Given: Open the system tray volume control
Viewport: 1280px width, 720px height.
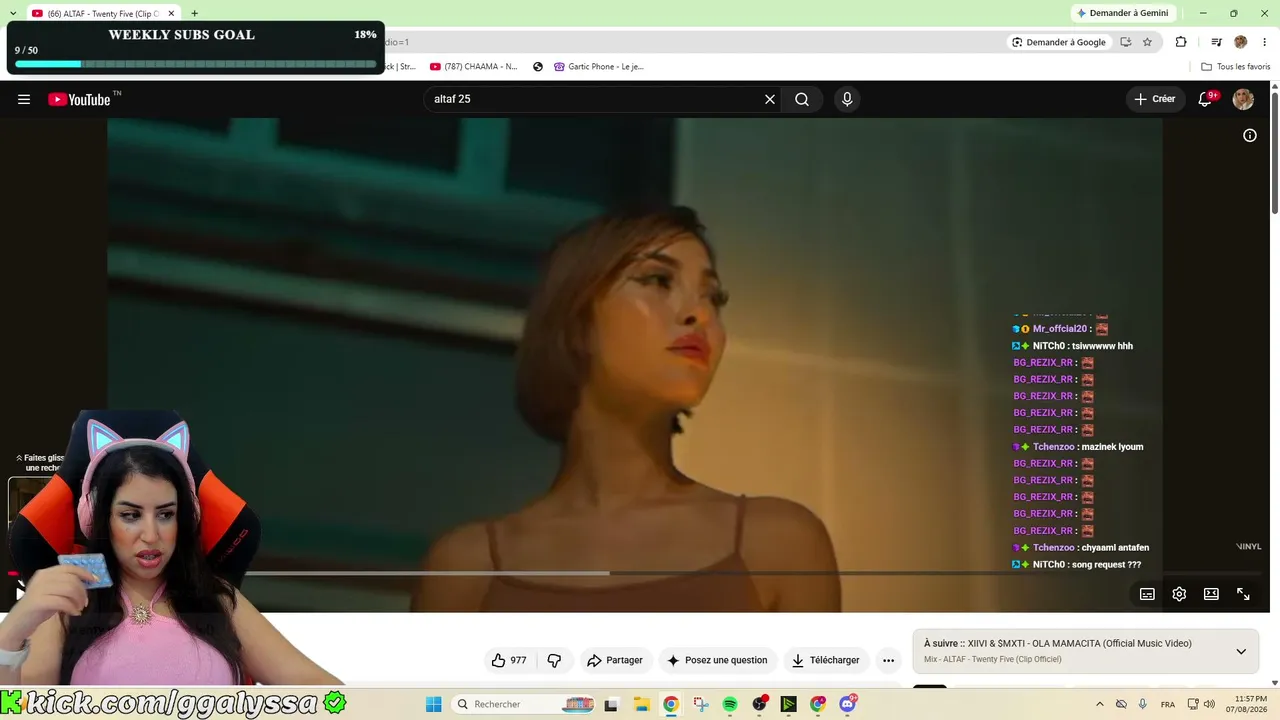Looking at the screenshot, I should tap(1209, 704).
